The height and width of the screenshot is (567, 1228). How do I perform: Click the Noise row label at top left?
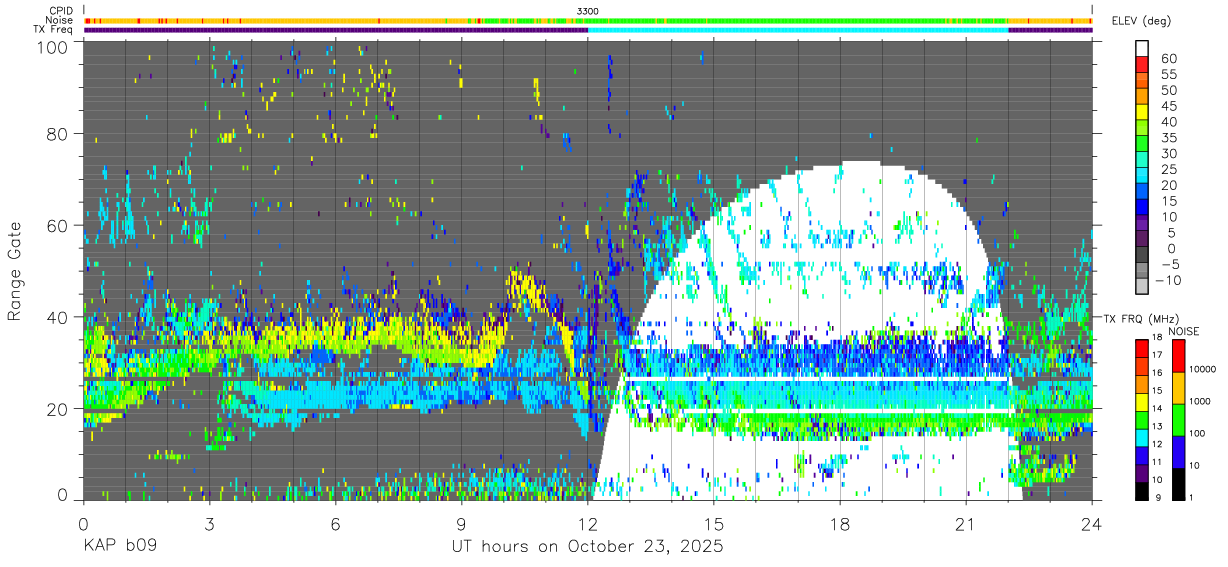59,20
